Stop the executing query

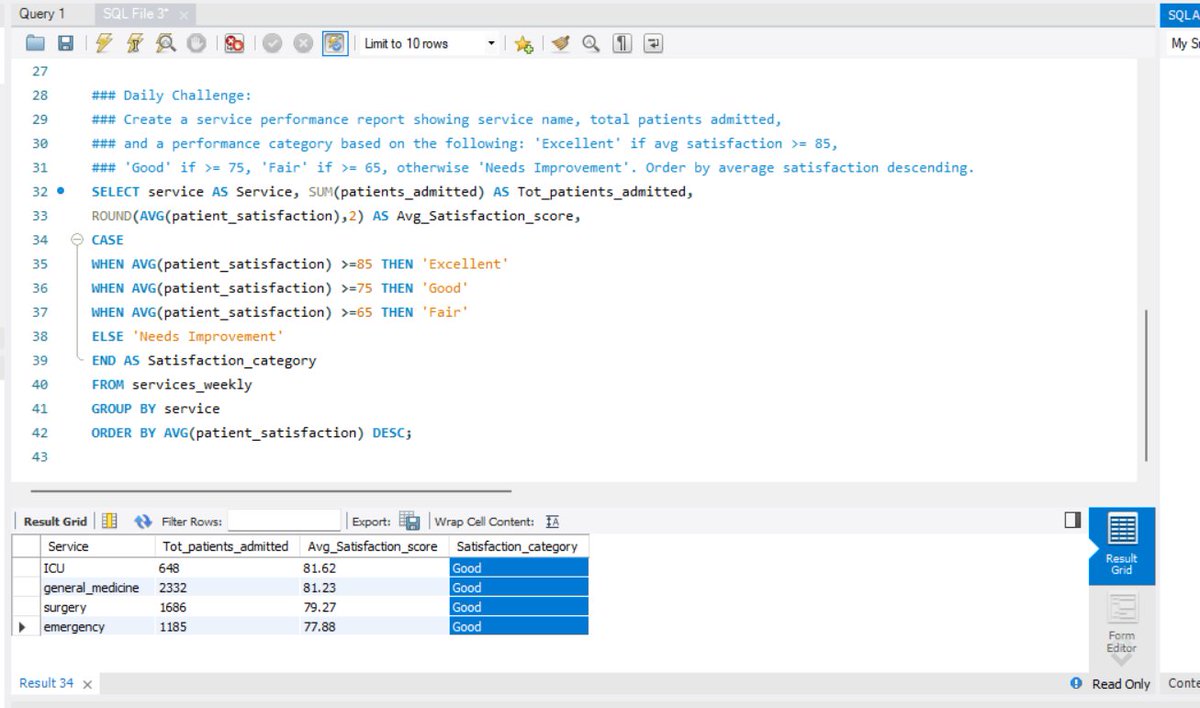pyautogui.click(x=197, y=44)
